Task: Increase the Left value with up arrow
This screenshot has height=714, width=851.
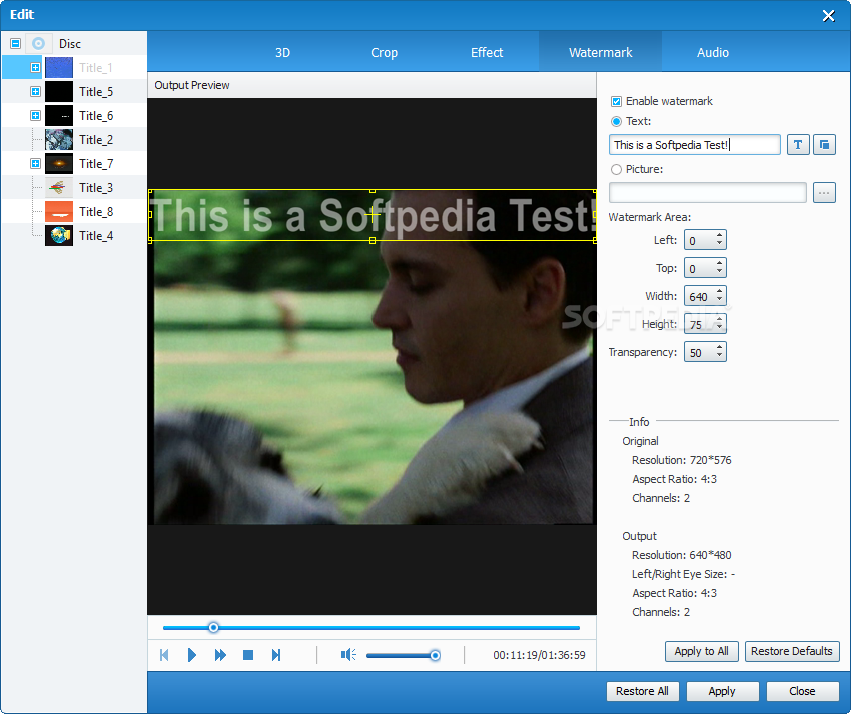Action: click(x=720, y=235)
